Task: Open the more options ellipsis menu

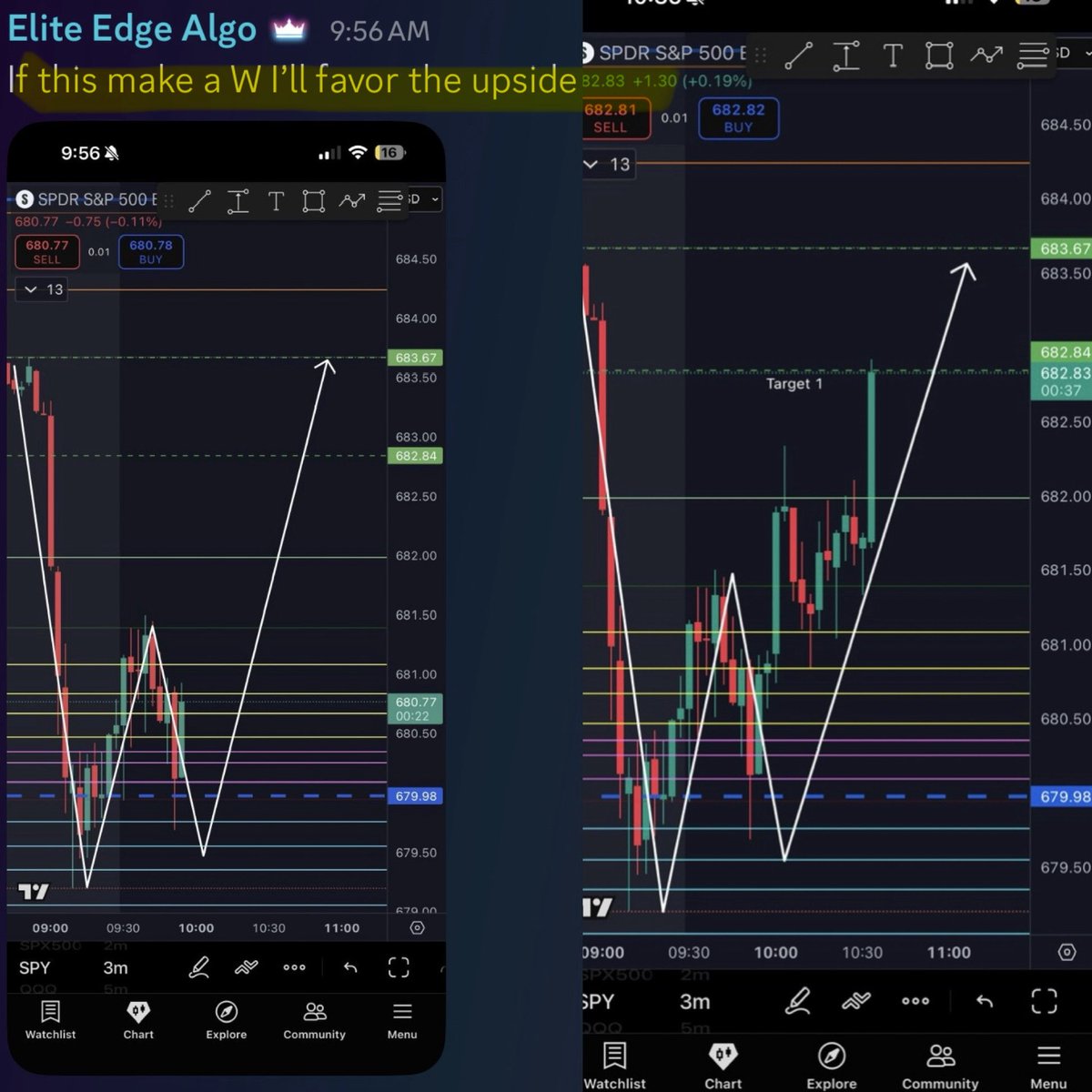Action: (294, 967)
